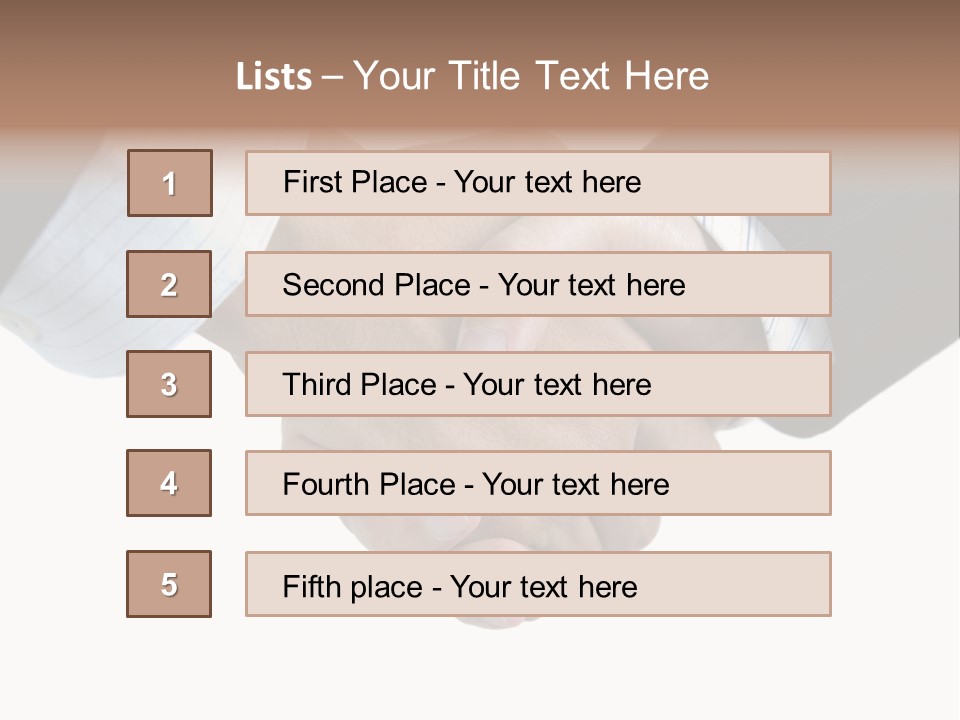
Task: Click the number 1 box
Action: [170, 183]
